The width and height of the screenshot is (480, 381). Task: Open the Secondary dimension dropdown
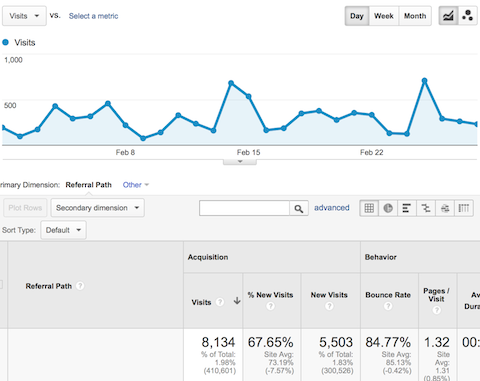coord(97,208)
